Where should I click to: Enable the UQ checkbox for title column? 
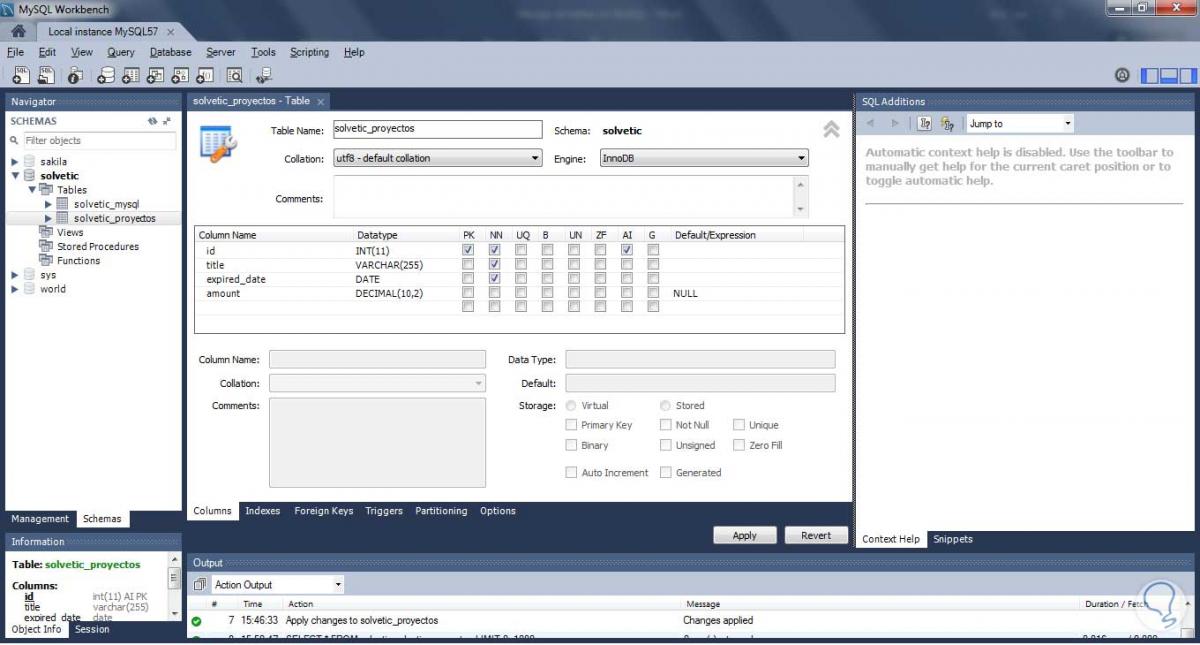(521, 265)
